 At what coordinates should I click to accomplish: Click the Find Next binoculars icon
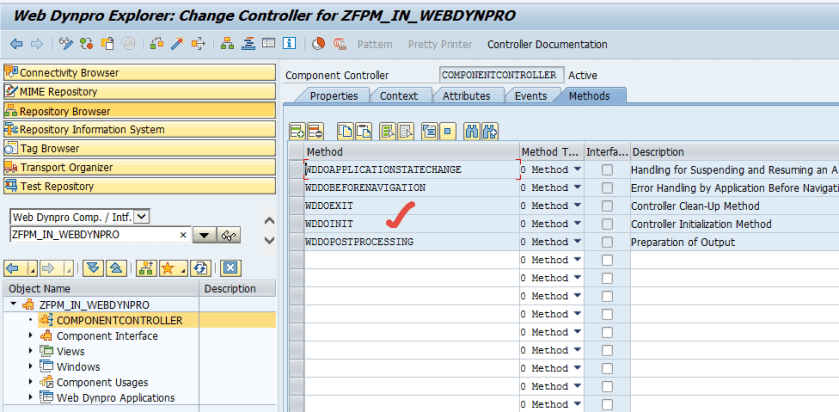coord(490,131)
